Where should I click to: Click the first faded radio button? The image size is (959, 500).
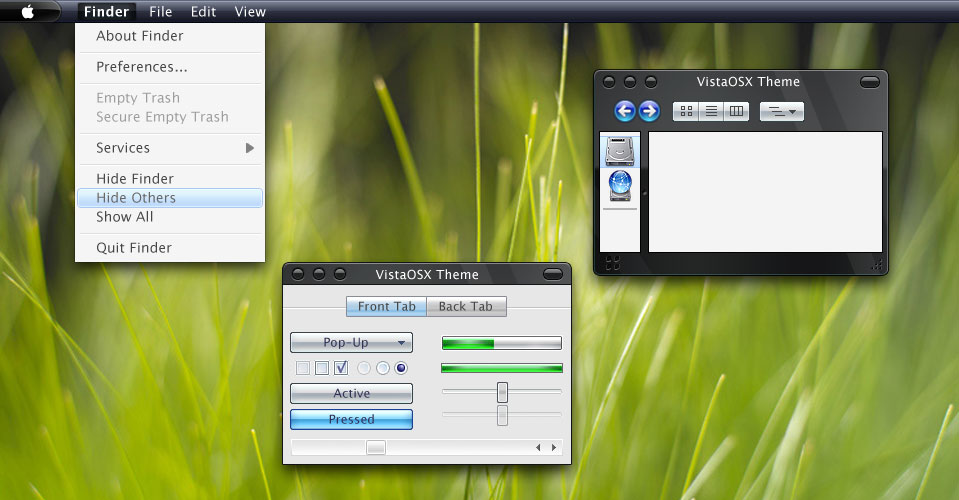tap(364, 368)
